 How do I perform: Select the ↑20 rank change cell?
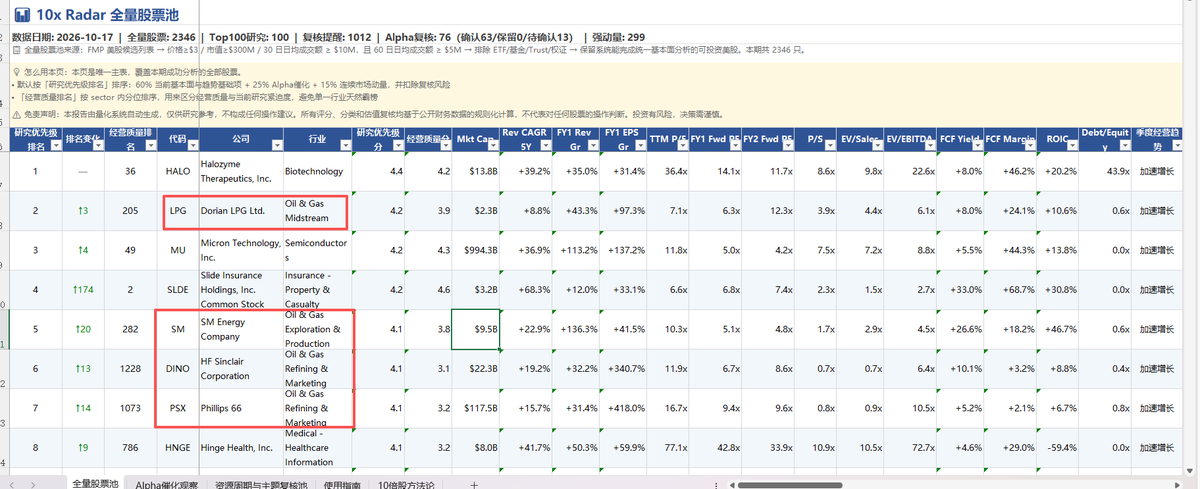pyautogui.click(x=82, y=329)
